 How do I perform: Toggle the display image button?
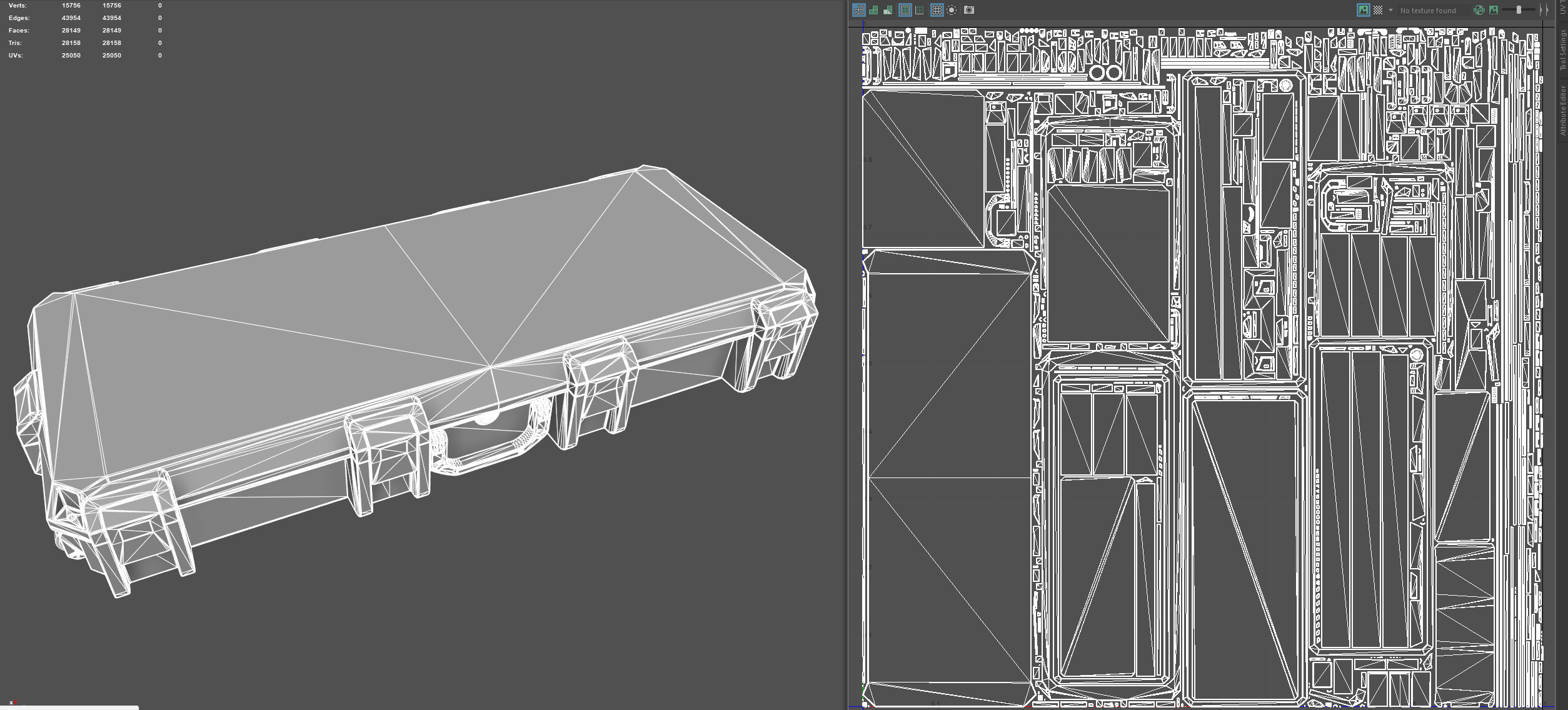pyautogui.click(x=1363, y=10)
